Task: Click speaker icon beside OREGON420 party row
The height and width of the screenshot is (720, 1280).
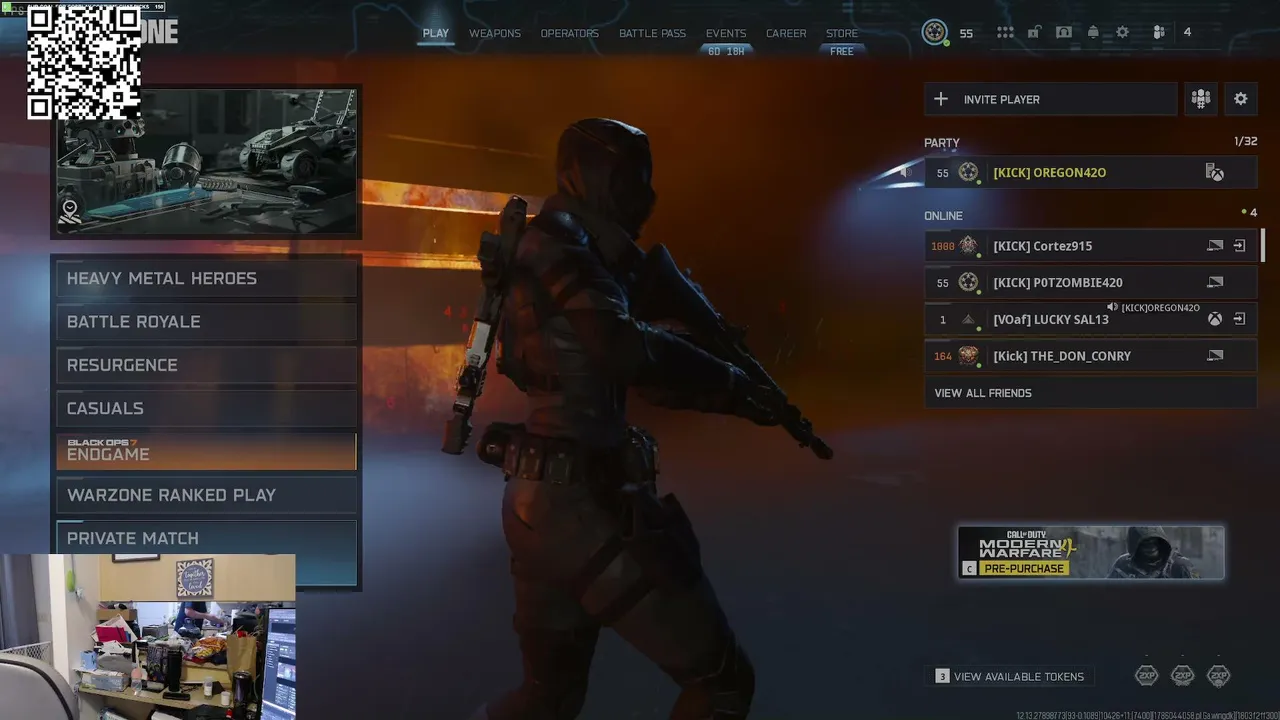Action: (906, 172)
